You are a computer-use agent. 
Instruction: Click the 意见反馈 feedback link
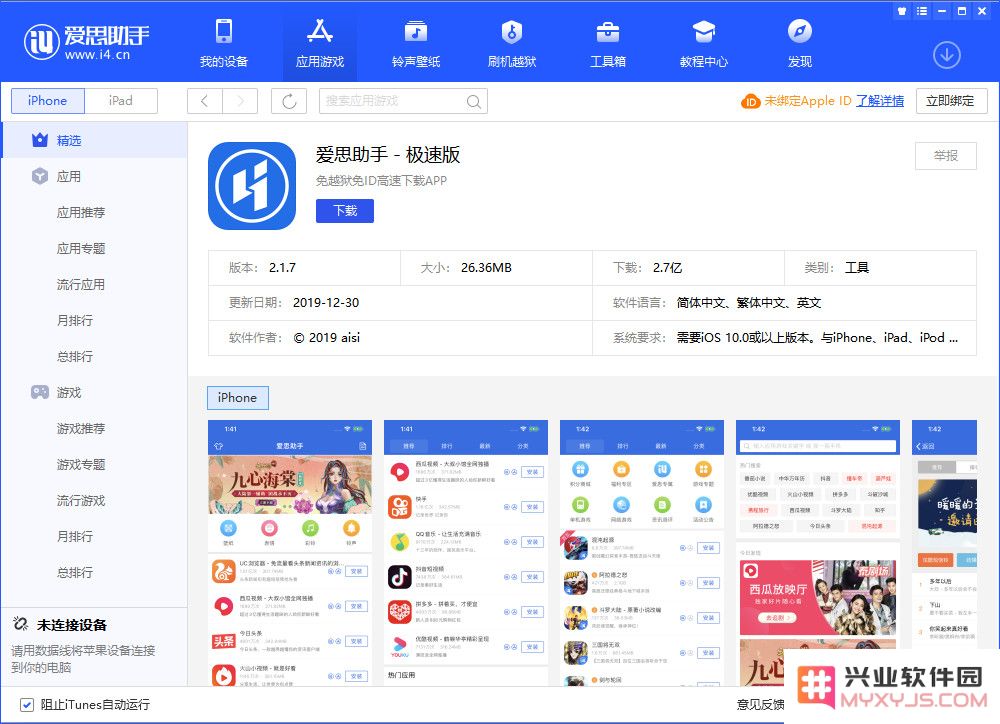[x=760, y=704]
